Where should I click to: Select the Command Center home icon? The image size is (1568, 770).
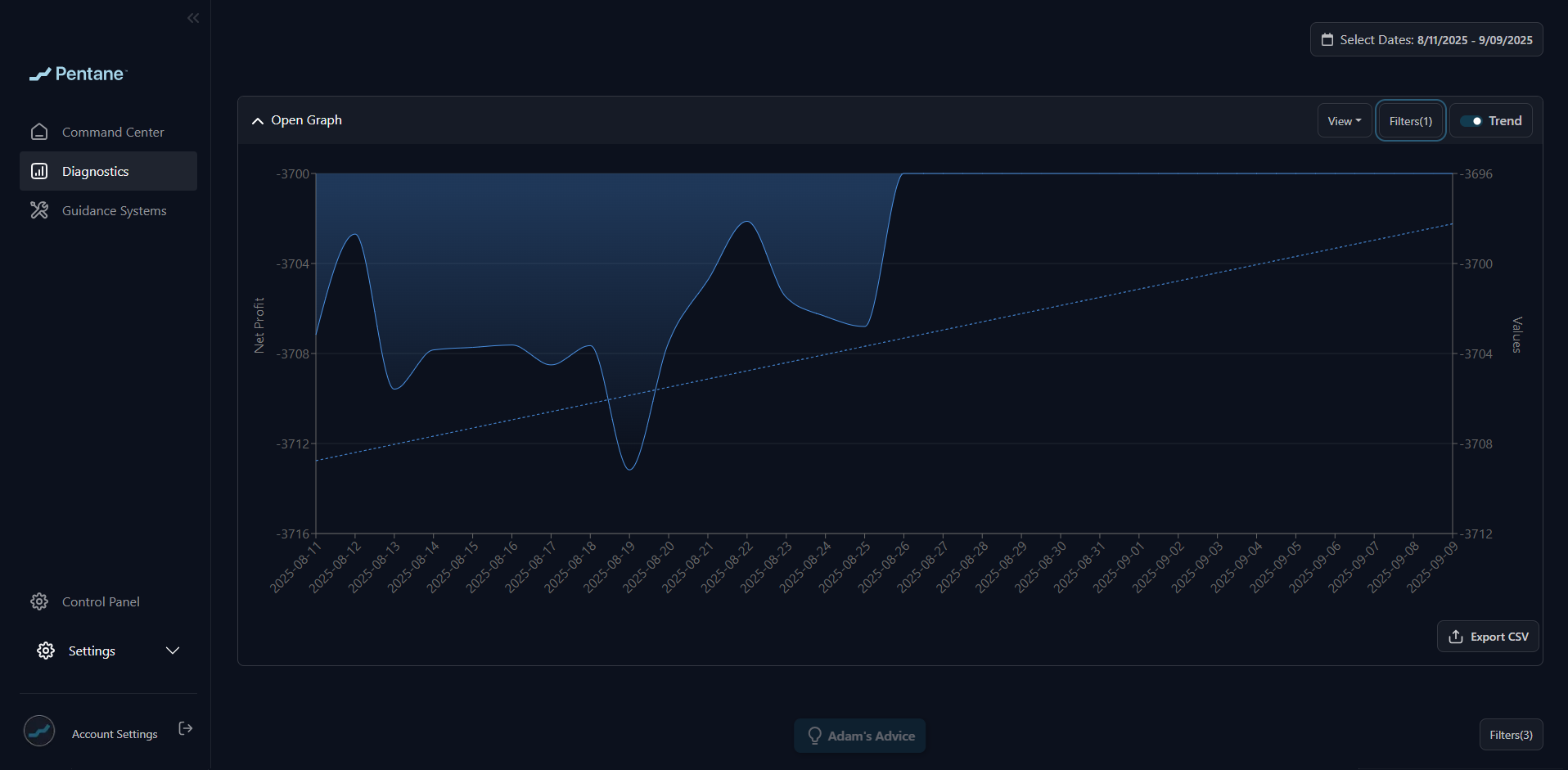pos(39,131)
